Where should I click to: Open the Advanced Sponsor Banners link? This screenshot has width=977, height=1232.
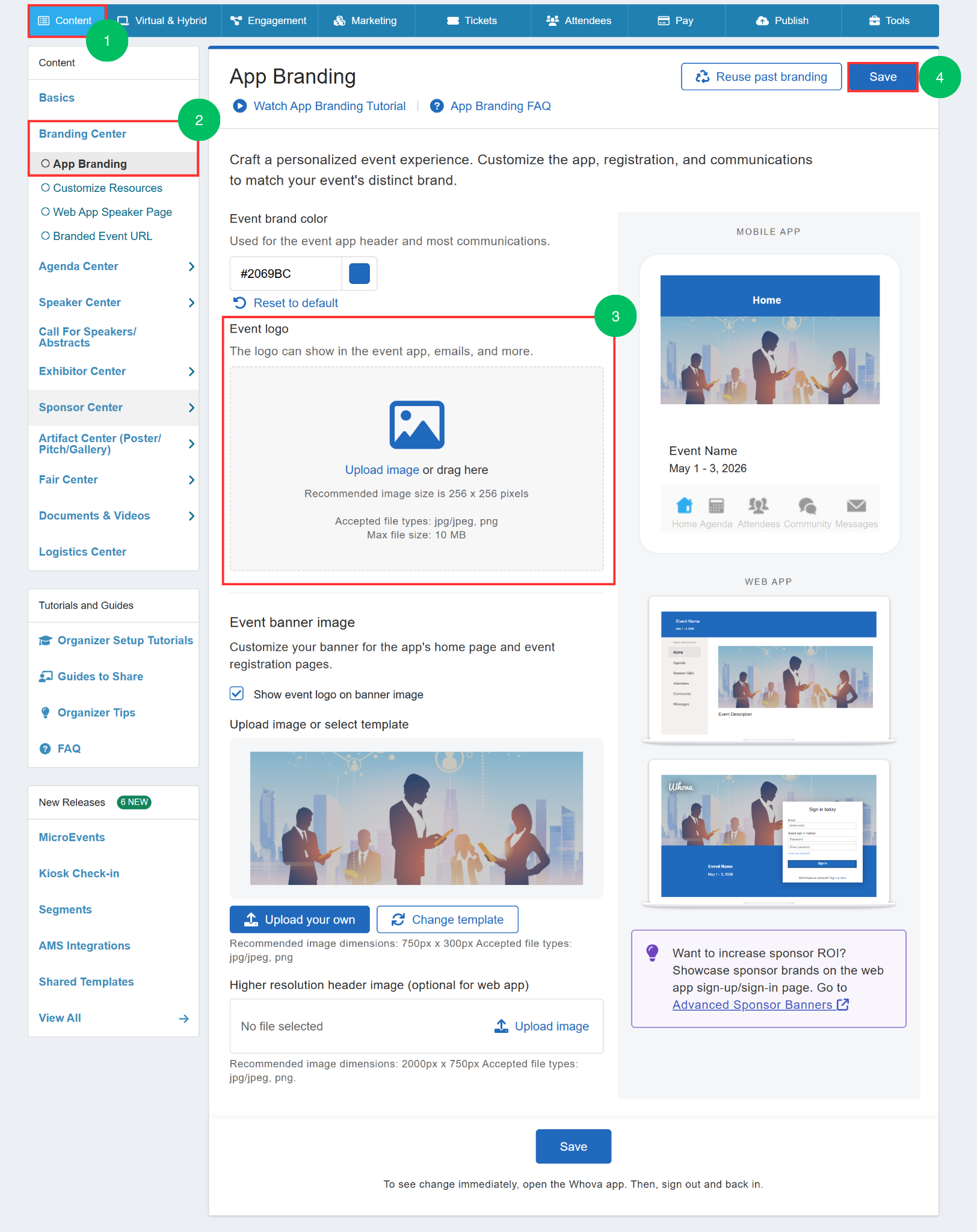pos(760,1005)
